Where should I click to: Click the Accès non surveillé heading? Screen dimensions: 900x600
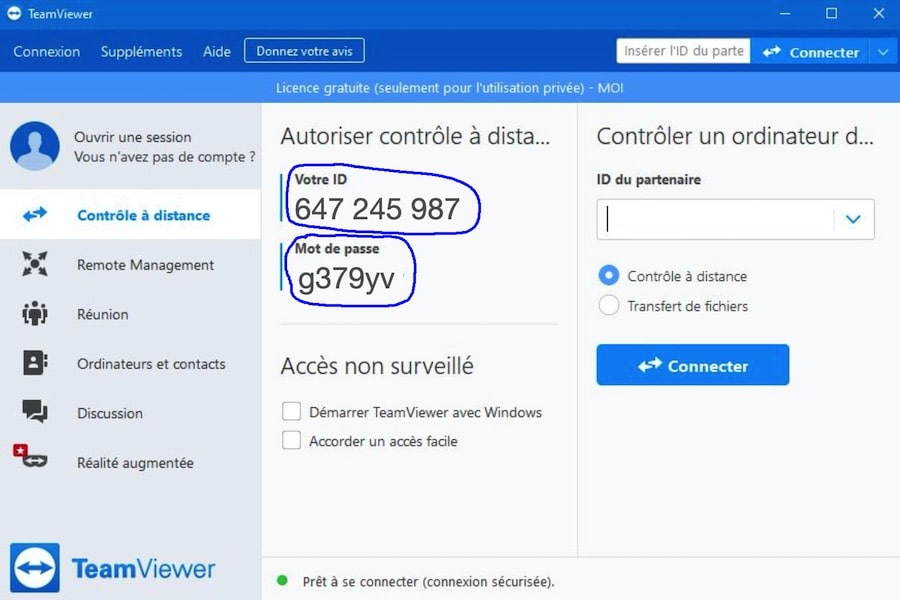(377, 366)
